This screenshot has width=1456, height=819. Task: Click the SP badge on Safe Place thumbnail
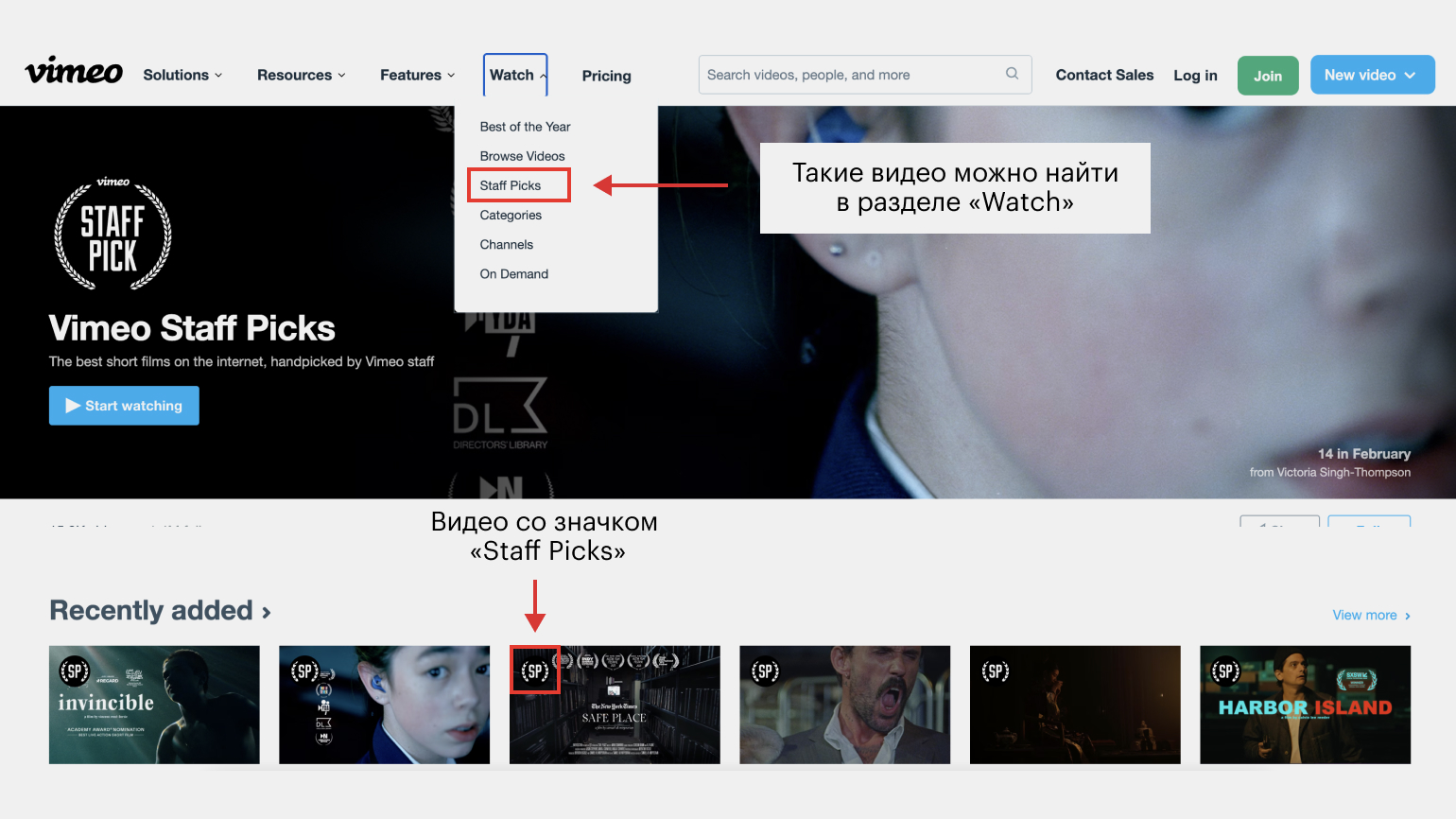coord(535,671)
